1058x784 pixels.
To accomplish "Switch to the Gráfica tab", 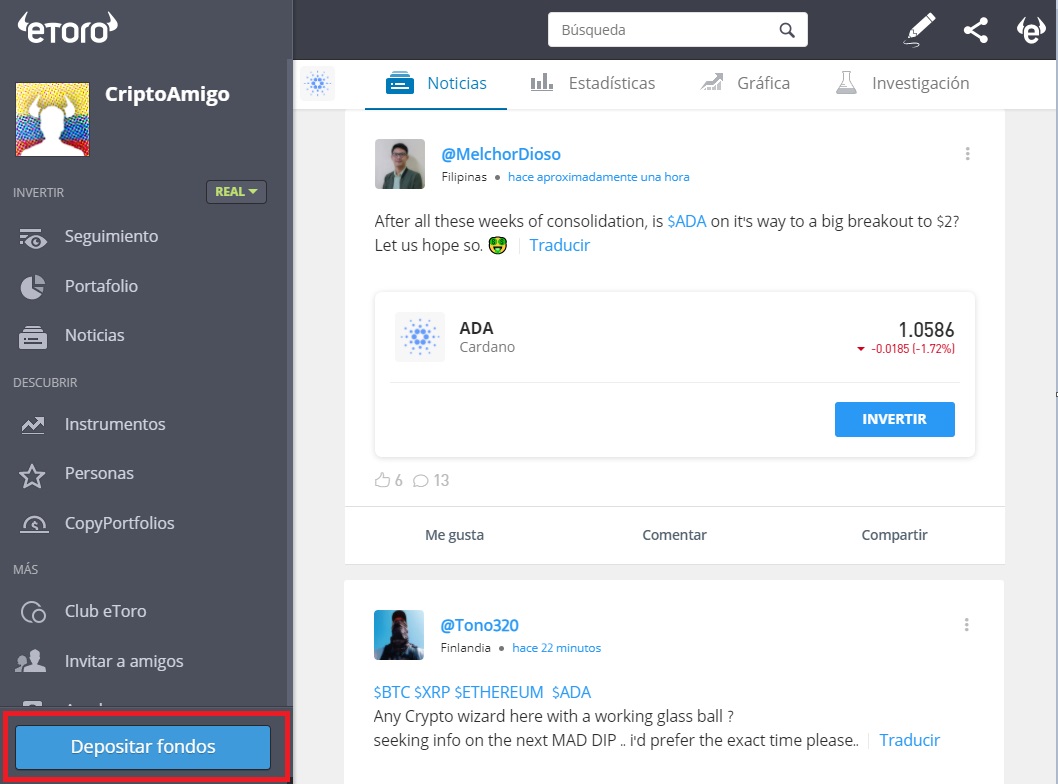I will point(746,83).
